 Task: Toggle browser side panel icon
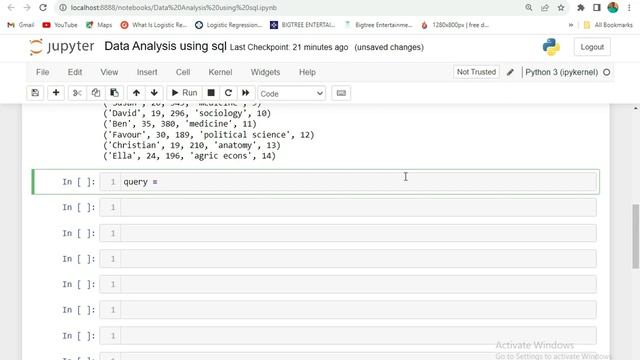597,8
